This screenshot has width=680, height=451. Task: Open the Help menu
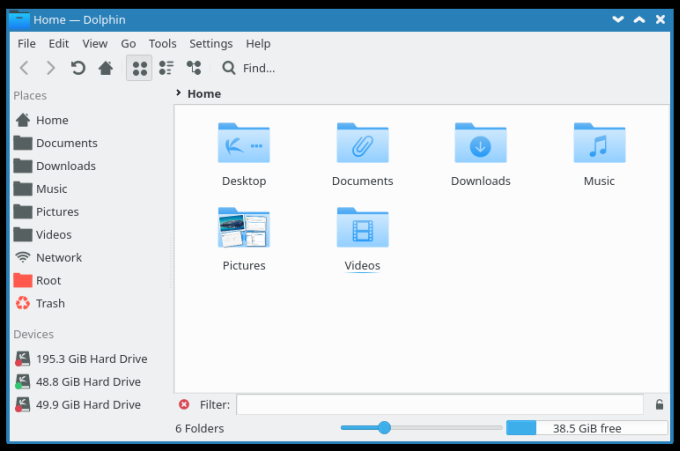click(258, 44)
